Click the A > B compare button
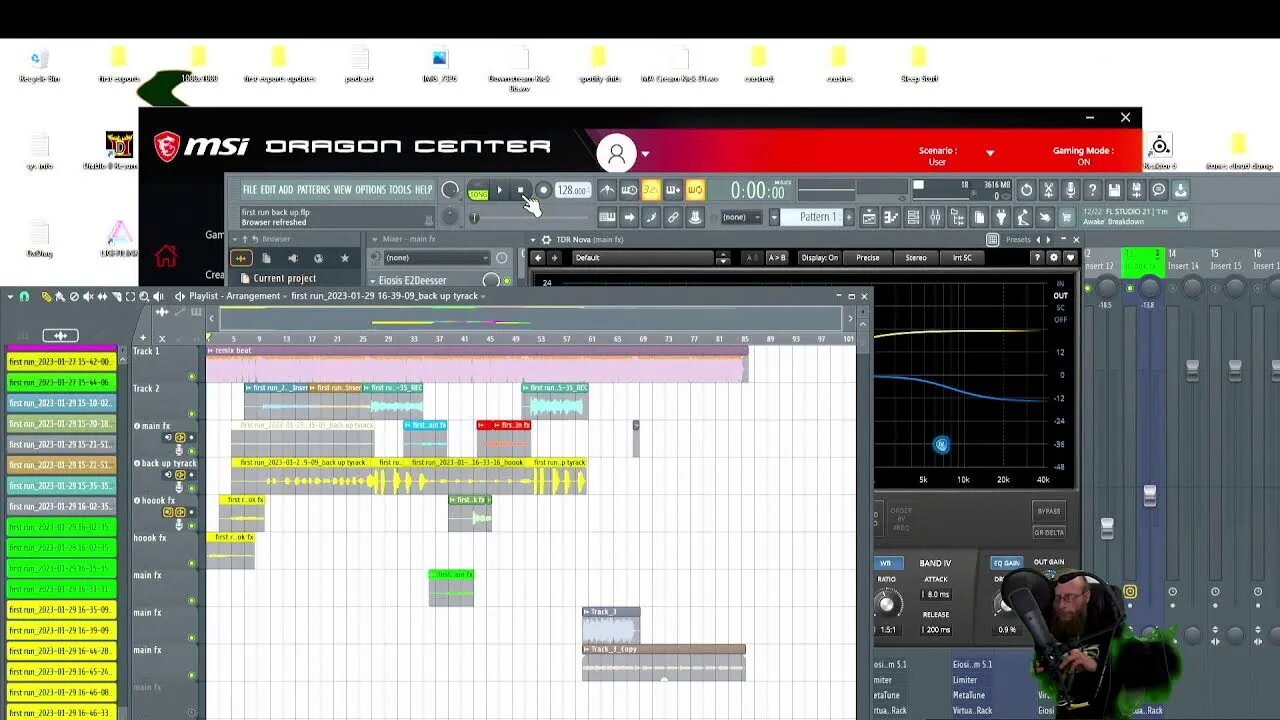Image resolution: width=1280 pixels, height=720 pixels. coord(776,258)
